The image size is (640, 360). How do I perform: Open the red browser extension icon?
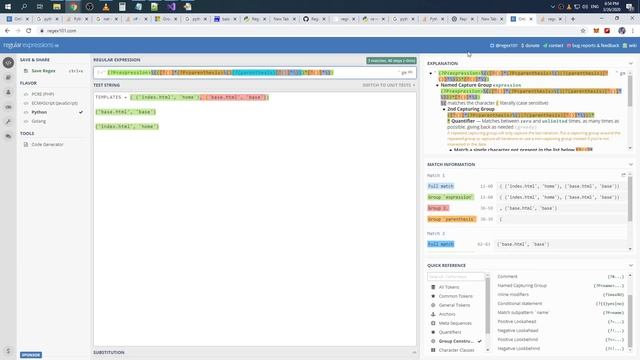(x=607, y=31)
